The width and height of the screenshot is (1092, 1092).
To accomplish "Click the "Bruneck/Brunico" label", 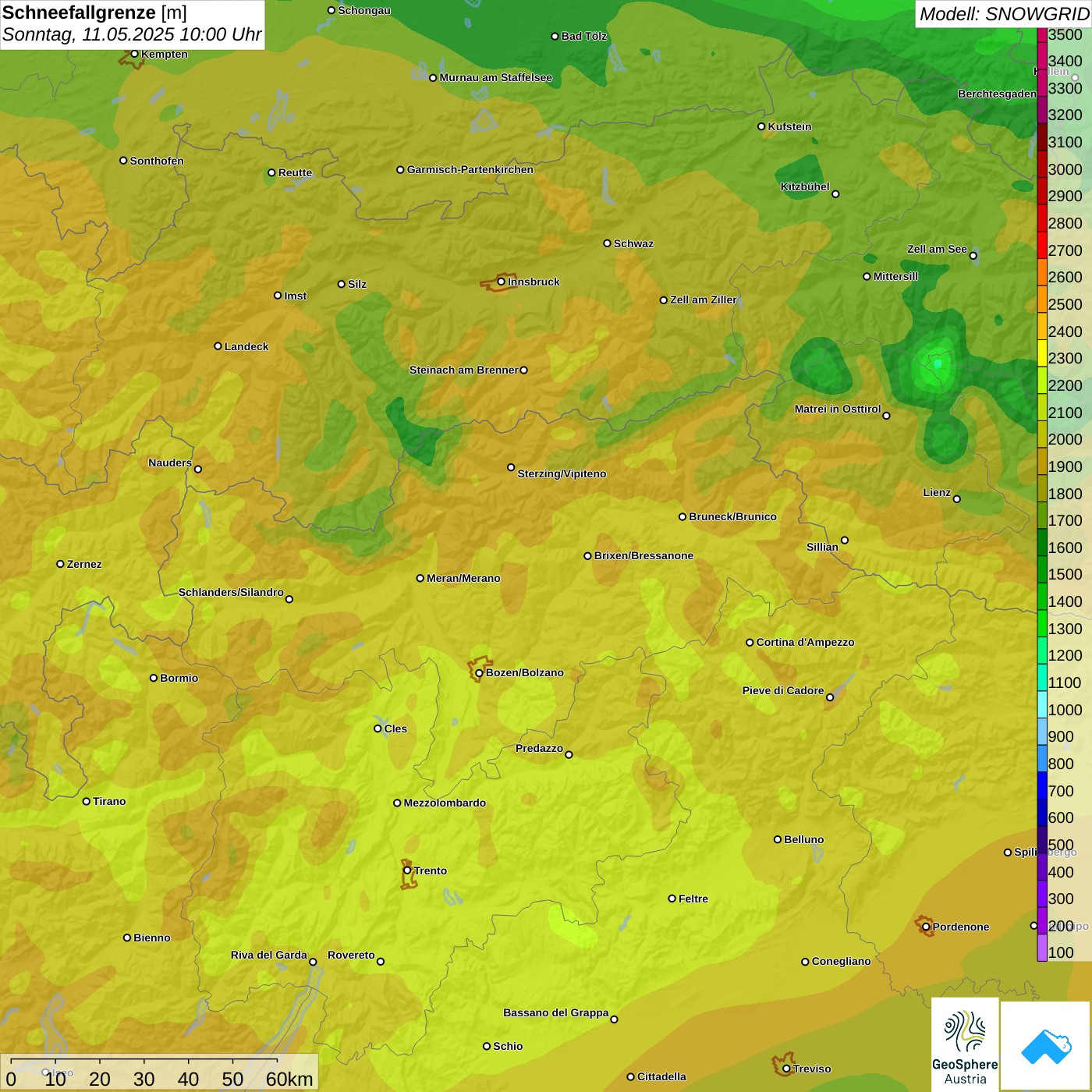I will pos(732,516).
